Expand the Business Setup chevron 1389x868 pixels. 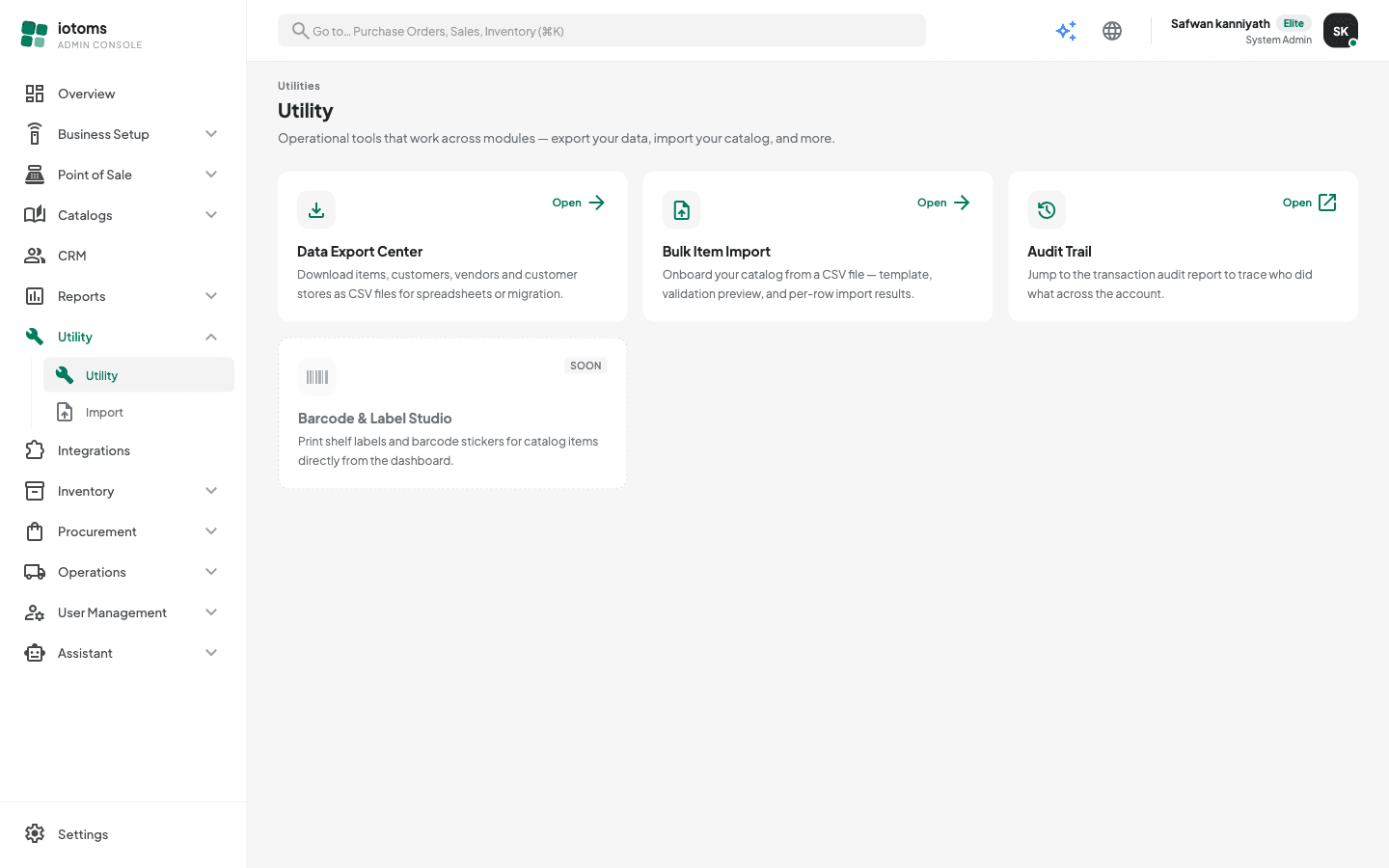pos(211,134)
